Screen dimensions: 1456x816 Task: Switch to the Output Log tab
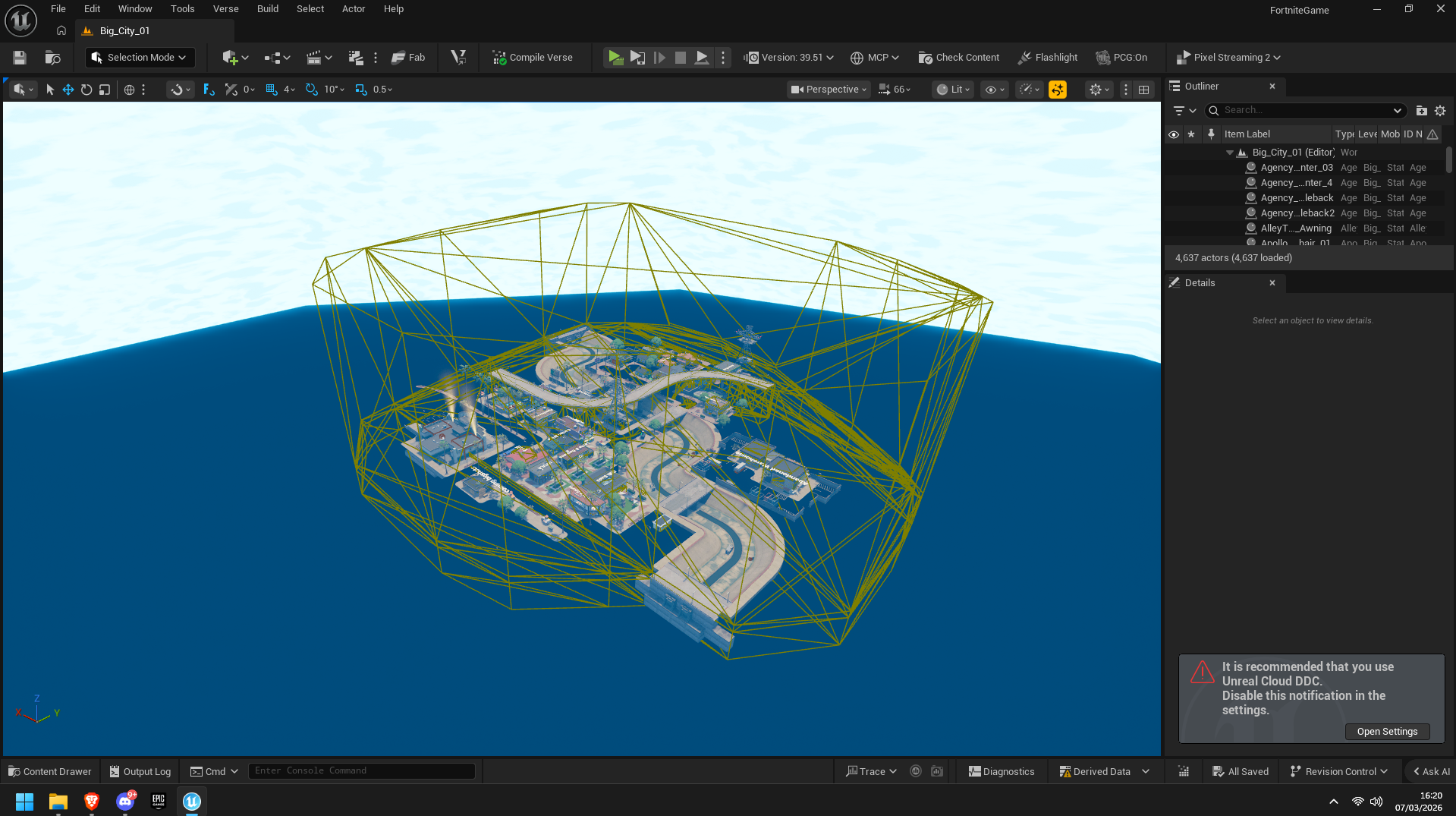tap(140, 771)
